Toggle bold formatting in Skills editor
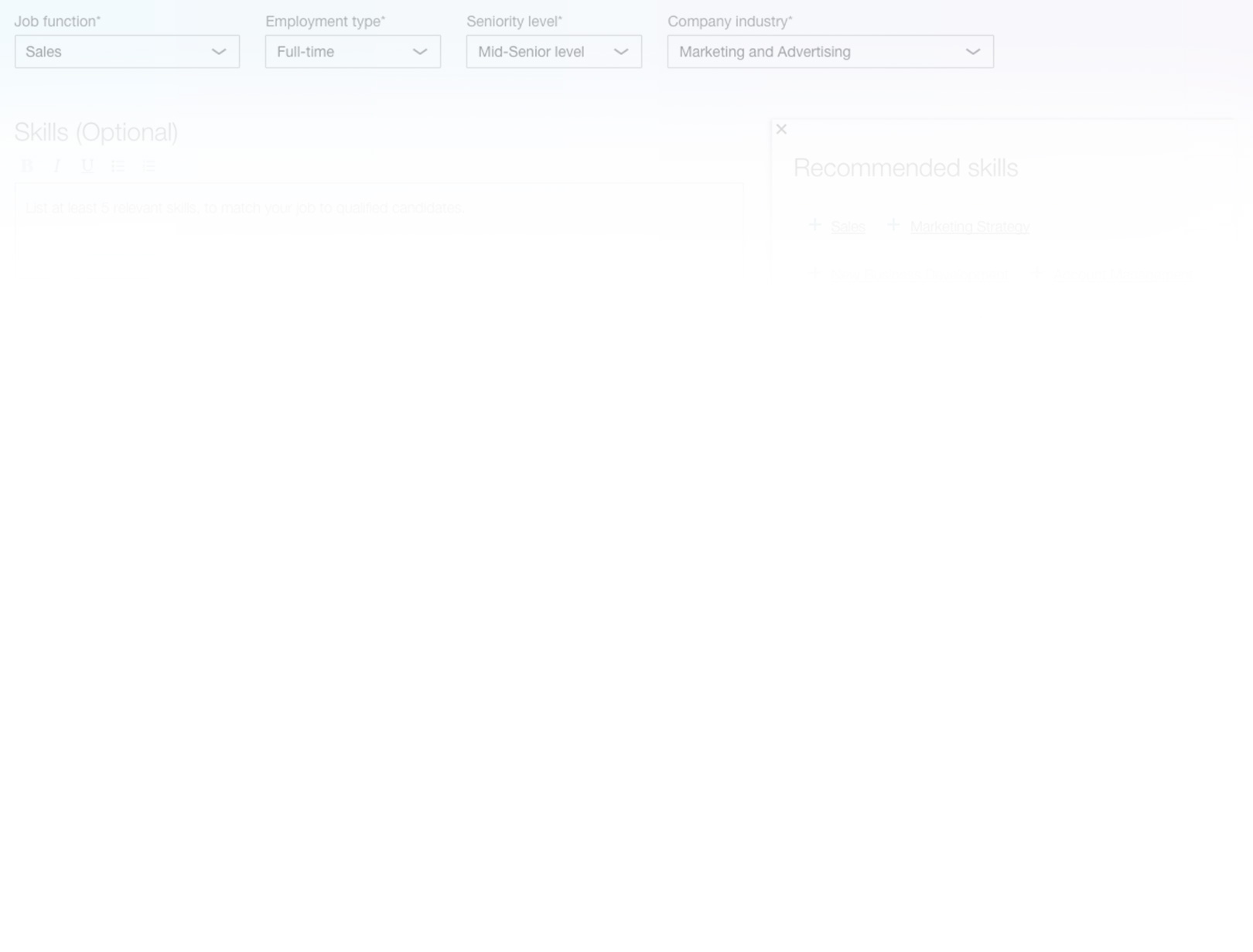Screen dimensions: 1253x952 (x=27, y=165)
